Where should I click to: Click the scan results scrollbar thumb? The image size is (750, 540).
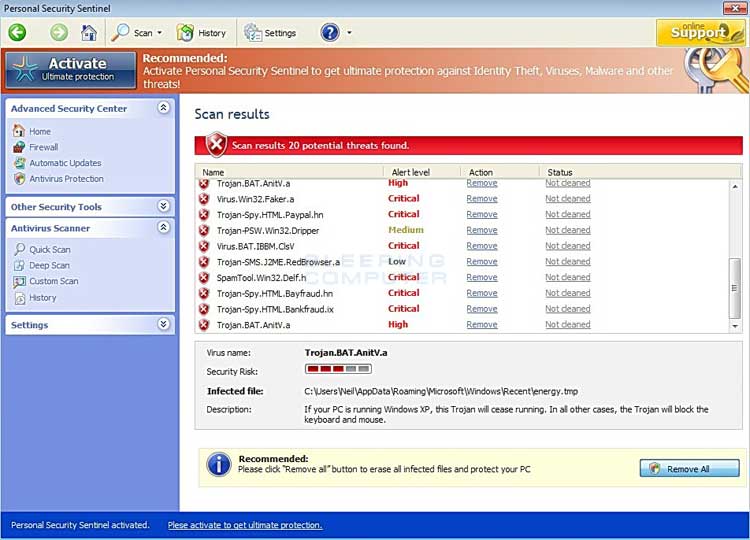click(x=735, y=288)
